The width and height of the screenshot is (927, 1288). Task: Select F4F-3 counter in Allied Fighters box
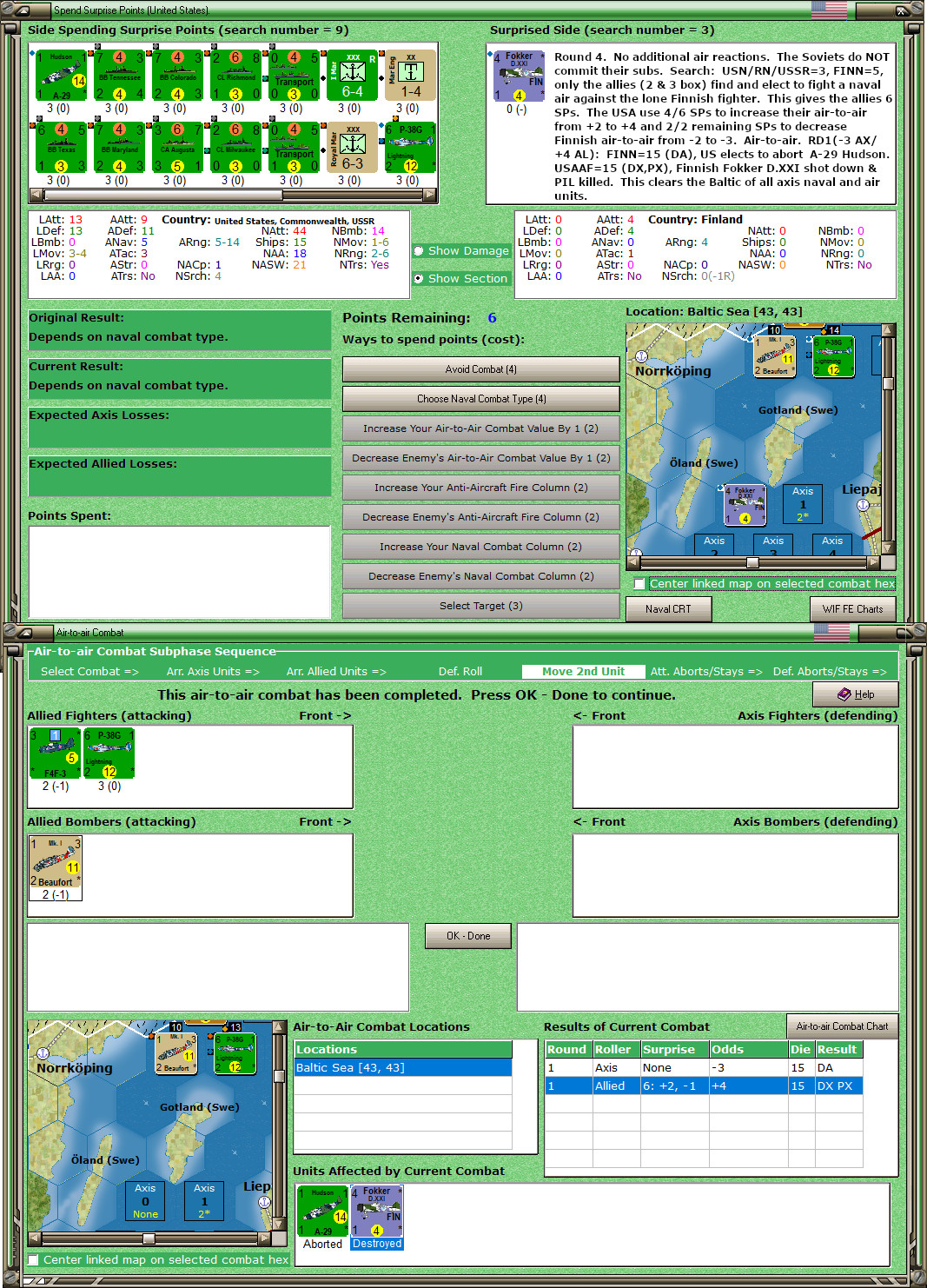(56, 754)
